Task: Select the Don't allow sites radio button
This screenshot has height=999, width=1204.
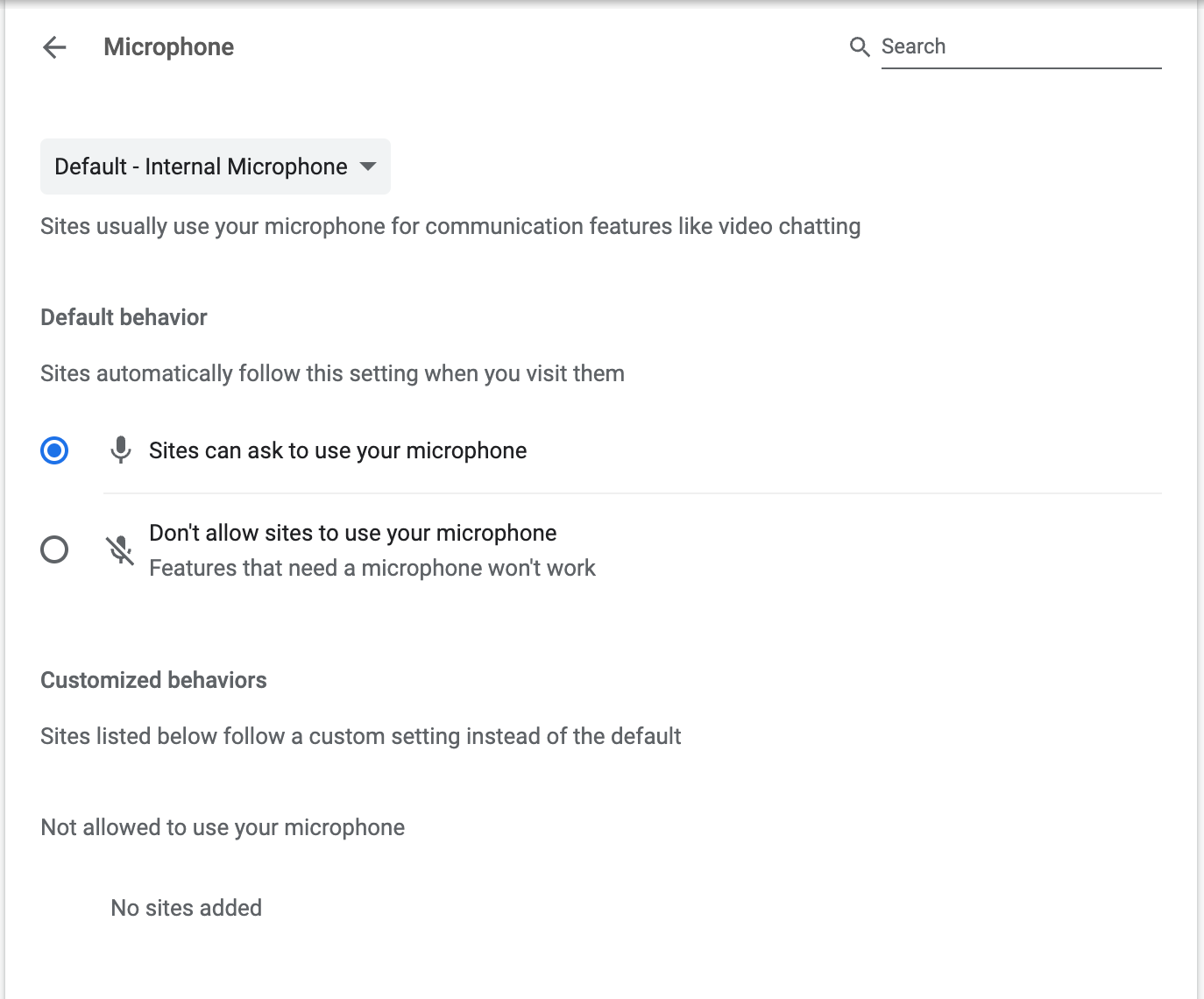Action: [x=54, y=550]
